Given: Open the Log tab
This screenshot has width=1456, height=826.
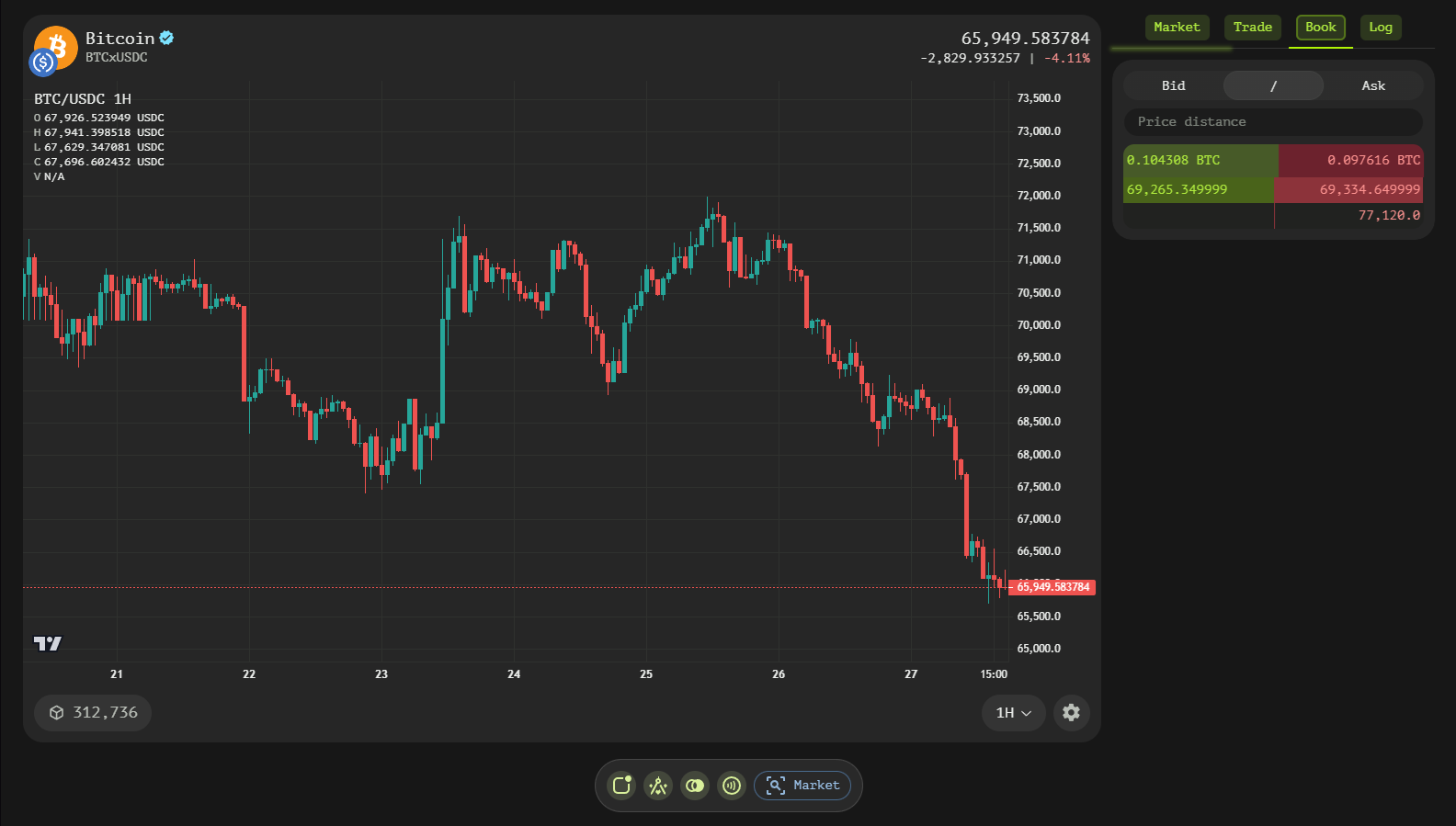Looking at the screenshot, I should (x=1380, y=28).
